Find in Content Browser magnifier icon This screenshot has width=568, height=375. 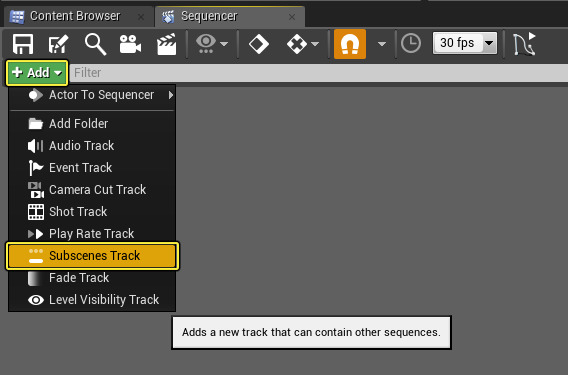pyautogui.click(x=95, y=44)
